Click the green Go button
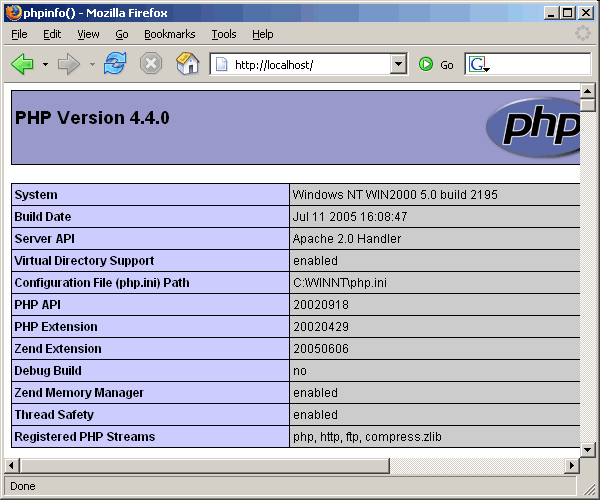The width and height of the screenshot is (600, 500). pyautogui.click(x=436, y=65)
